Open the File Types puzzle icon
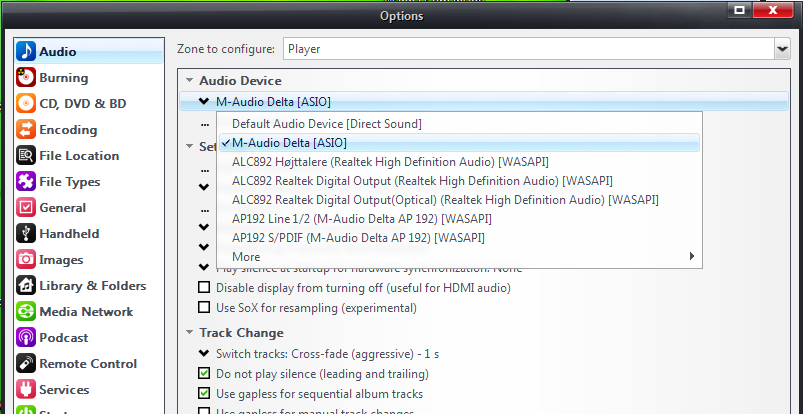This screenshot has height=414, width=803. pos(26,181)
